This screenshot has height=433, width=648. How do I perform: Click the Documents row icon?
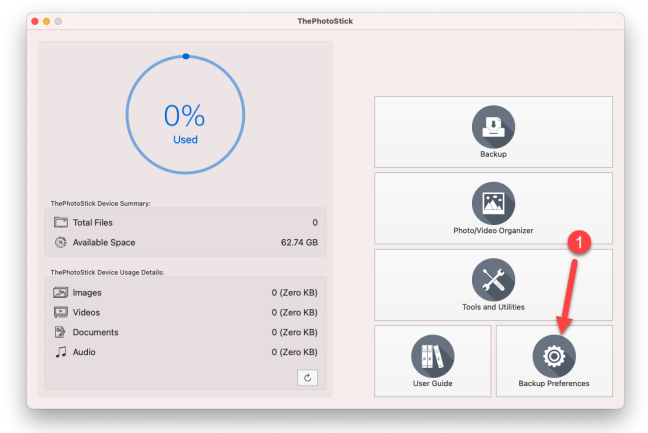tap(60, 332)
